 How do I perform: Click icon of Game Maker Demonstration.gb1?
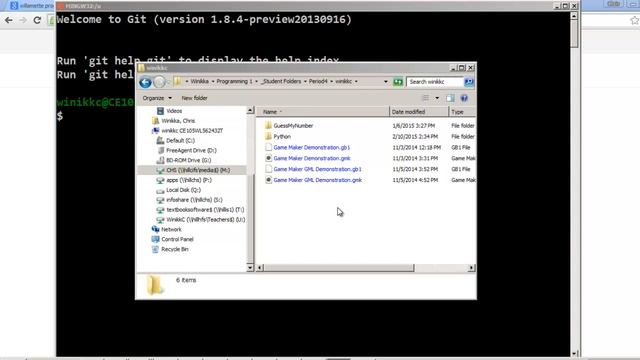[268, 147]
